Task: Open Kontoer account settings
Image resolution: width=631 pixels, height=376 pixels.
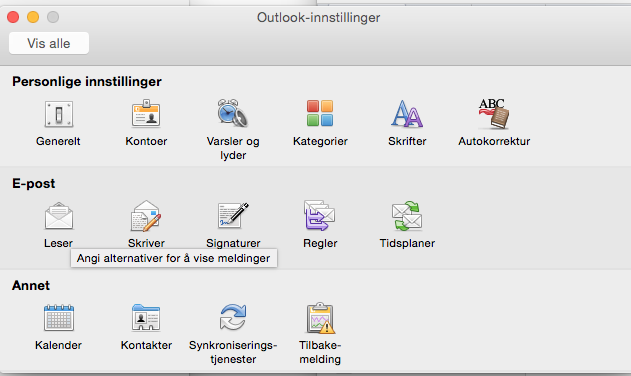Action: pos(146,114)
